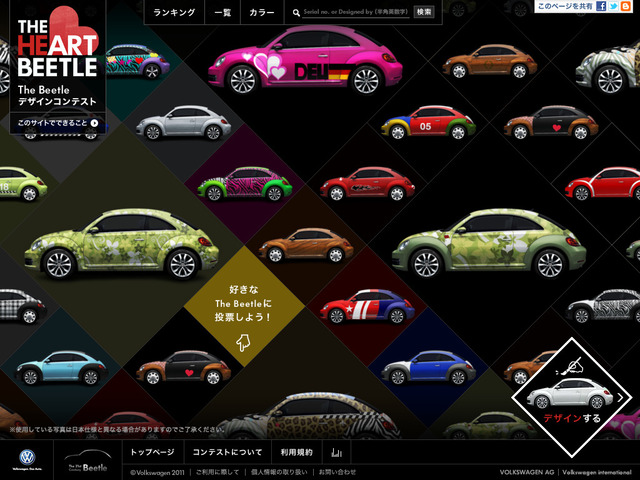Screen dimensions: 640x480
Task: Click the paintbrush design icon
Action: (x=570, y=366)
